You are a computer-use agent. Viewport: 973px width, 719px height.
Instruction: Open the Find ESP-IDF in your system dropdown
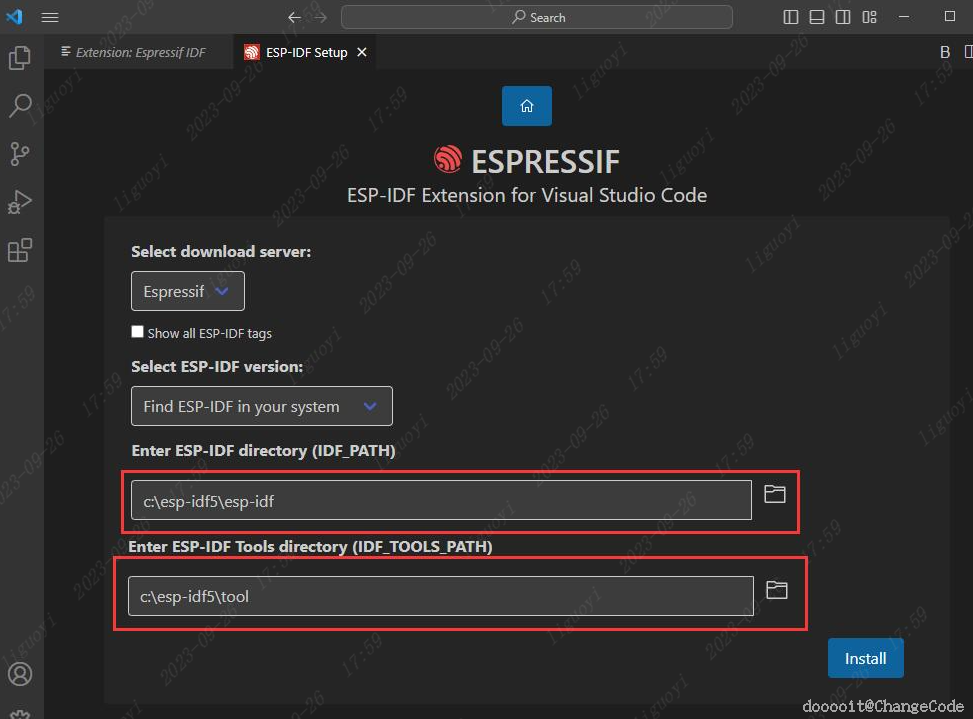[x=262, y=406]
